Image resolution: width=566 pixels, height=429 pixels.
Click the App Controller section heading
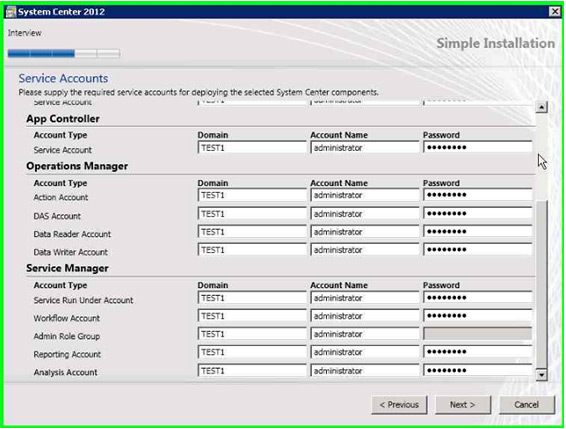63,119
